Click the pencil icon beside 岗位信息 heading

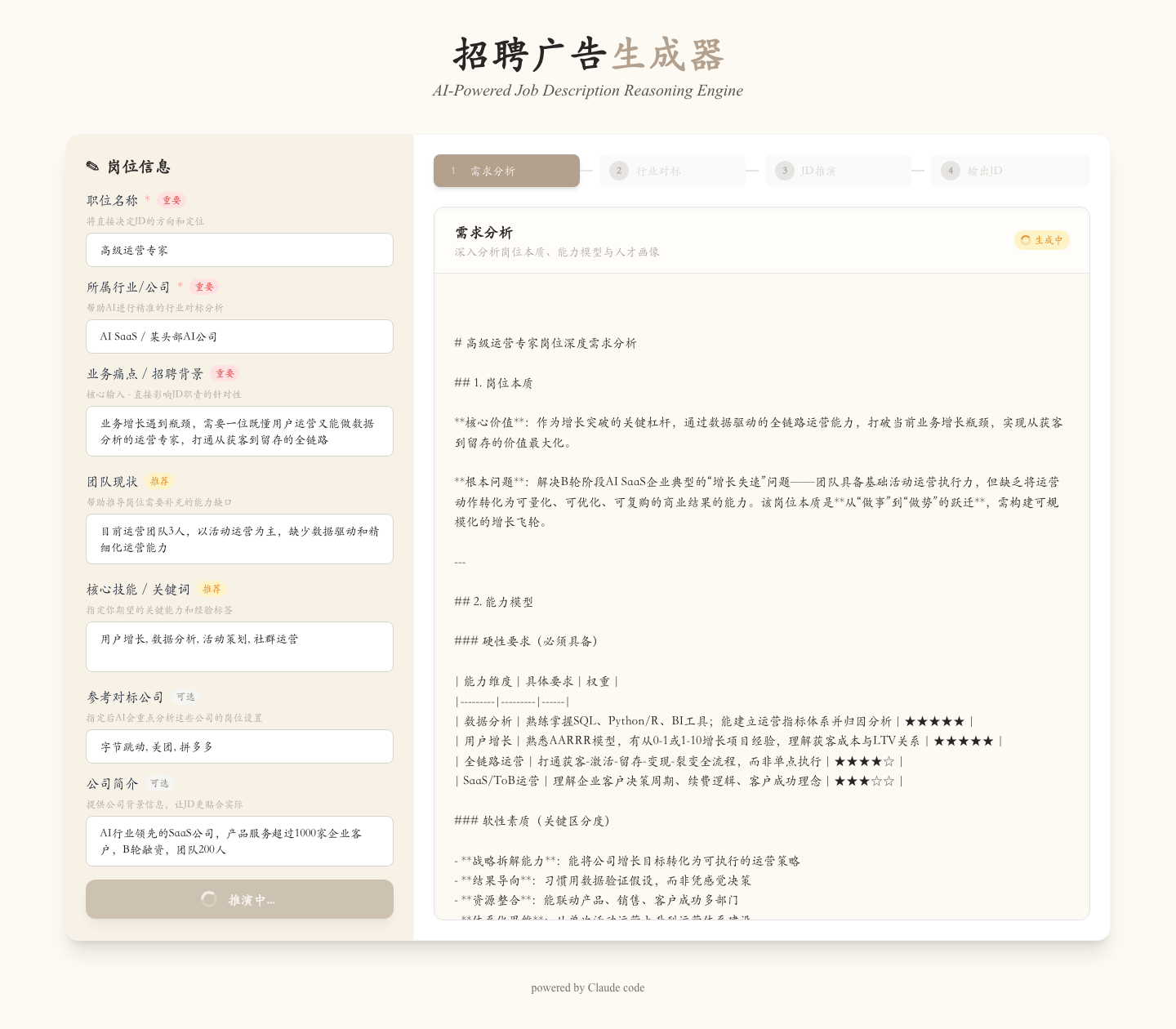(92, 166)
